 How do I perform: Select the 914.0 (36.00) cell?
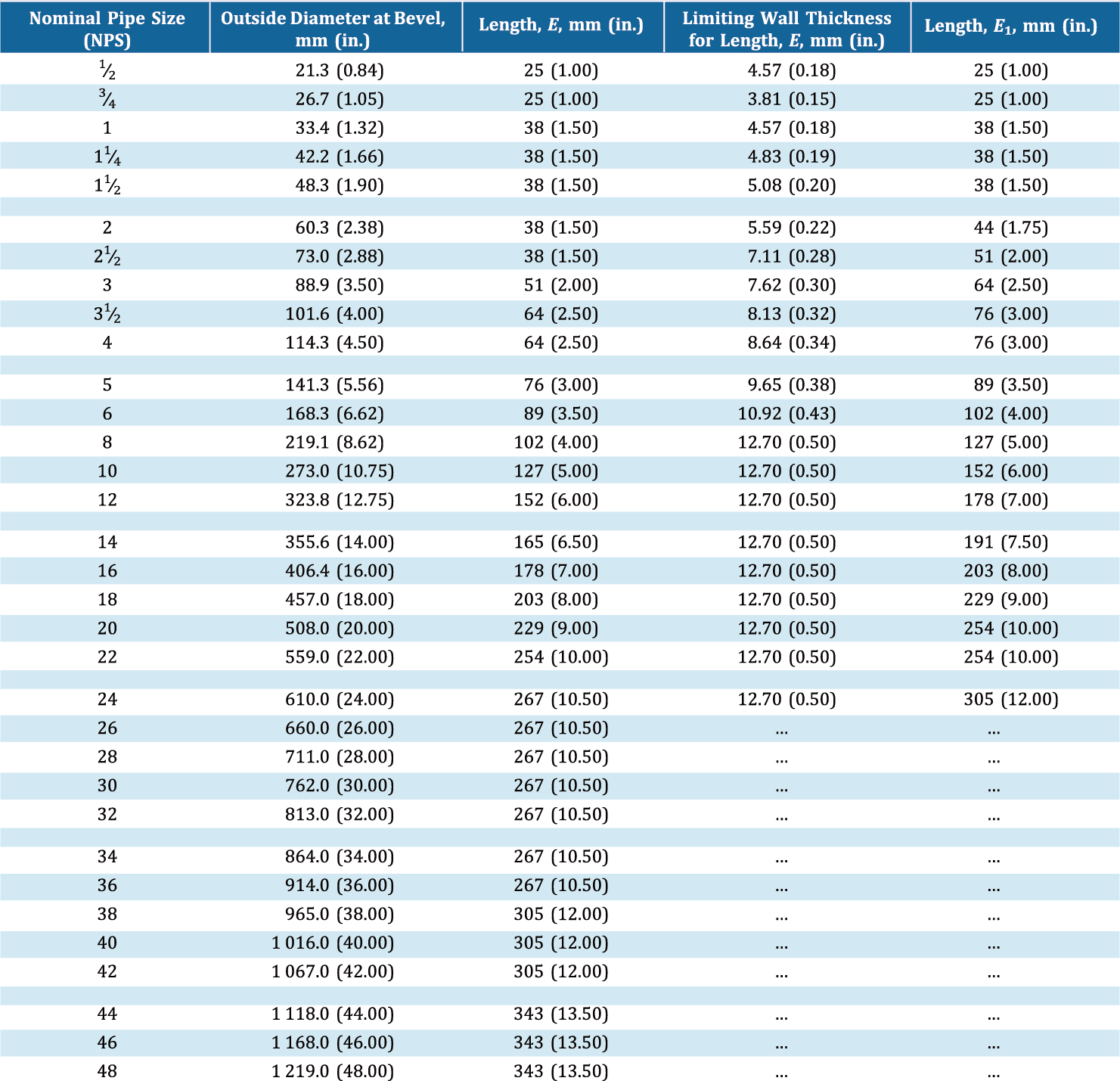click(340, 886)
